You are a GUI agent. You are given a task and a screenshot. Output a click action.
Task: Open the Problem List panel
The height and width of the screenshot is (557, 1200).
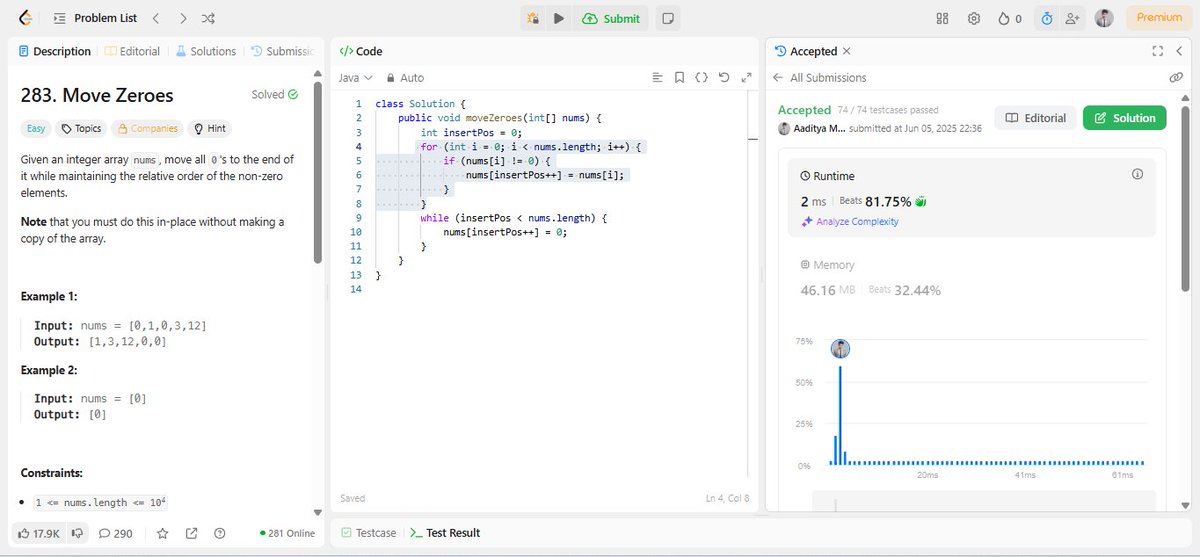[95, 18]
